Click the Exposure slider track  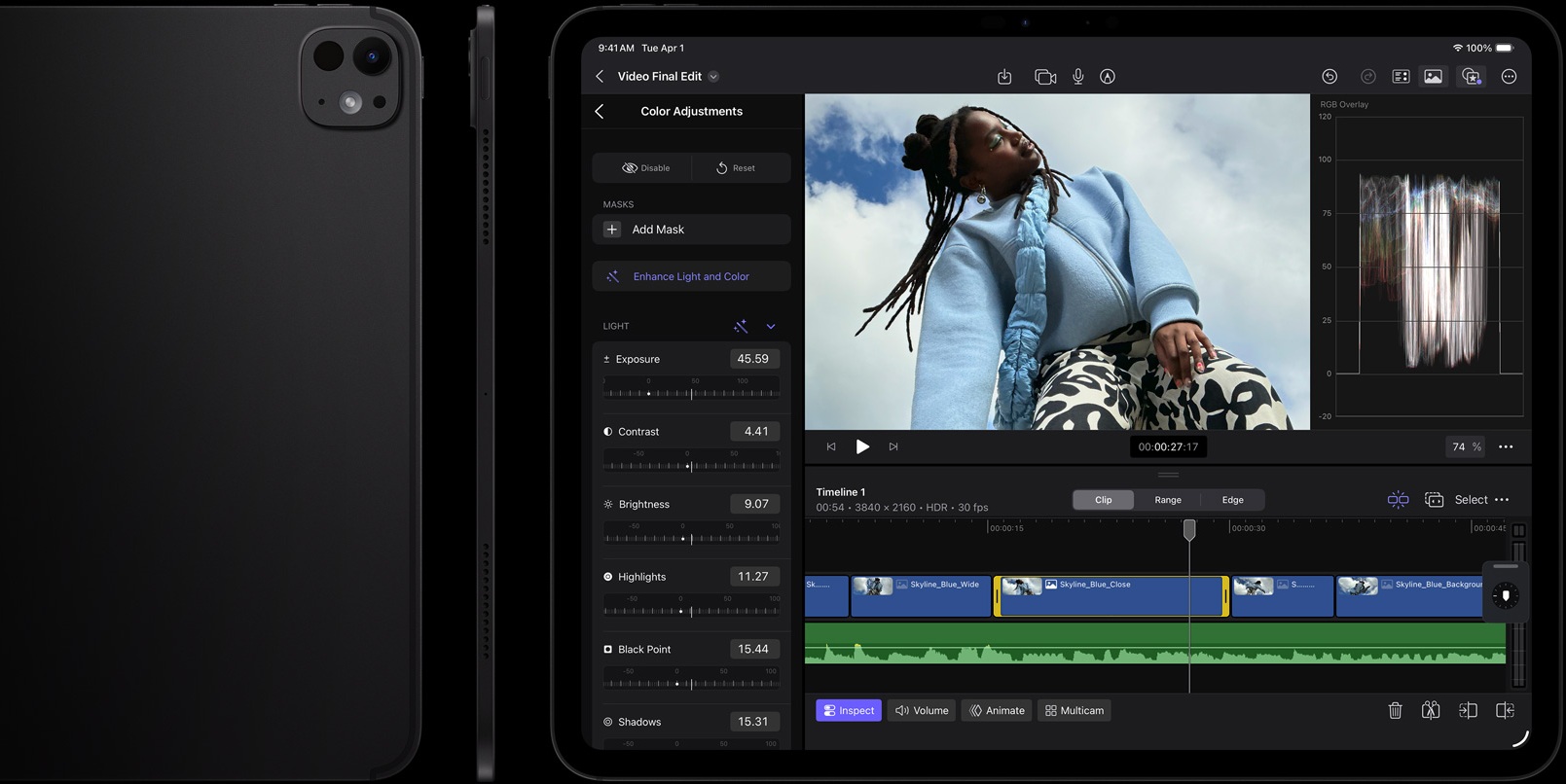[691, 394]
